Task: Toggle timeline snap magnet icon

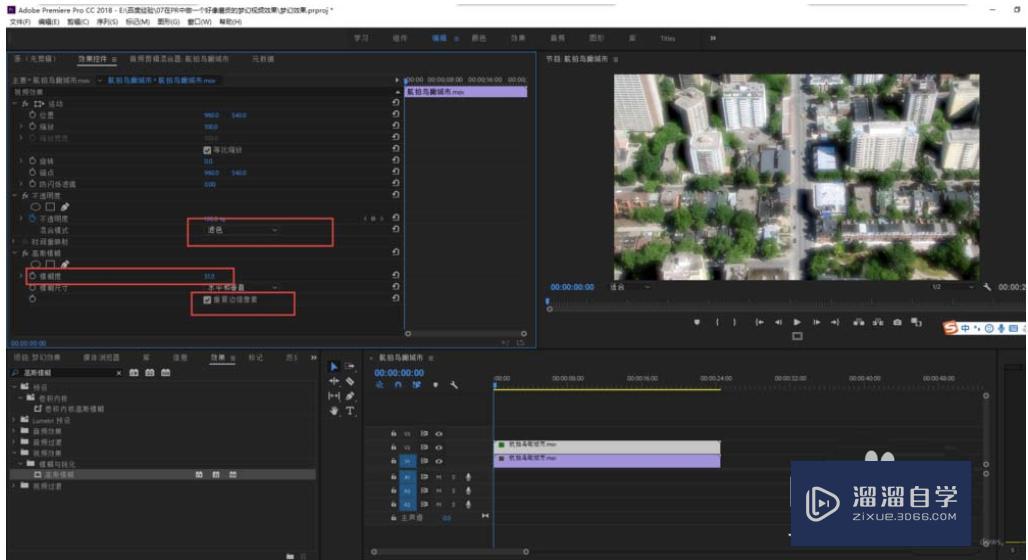Action: coord(397,385)
